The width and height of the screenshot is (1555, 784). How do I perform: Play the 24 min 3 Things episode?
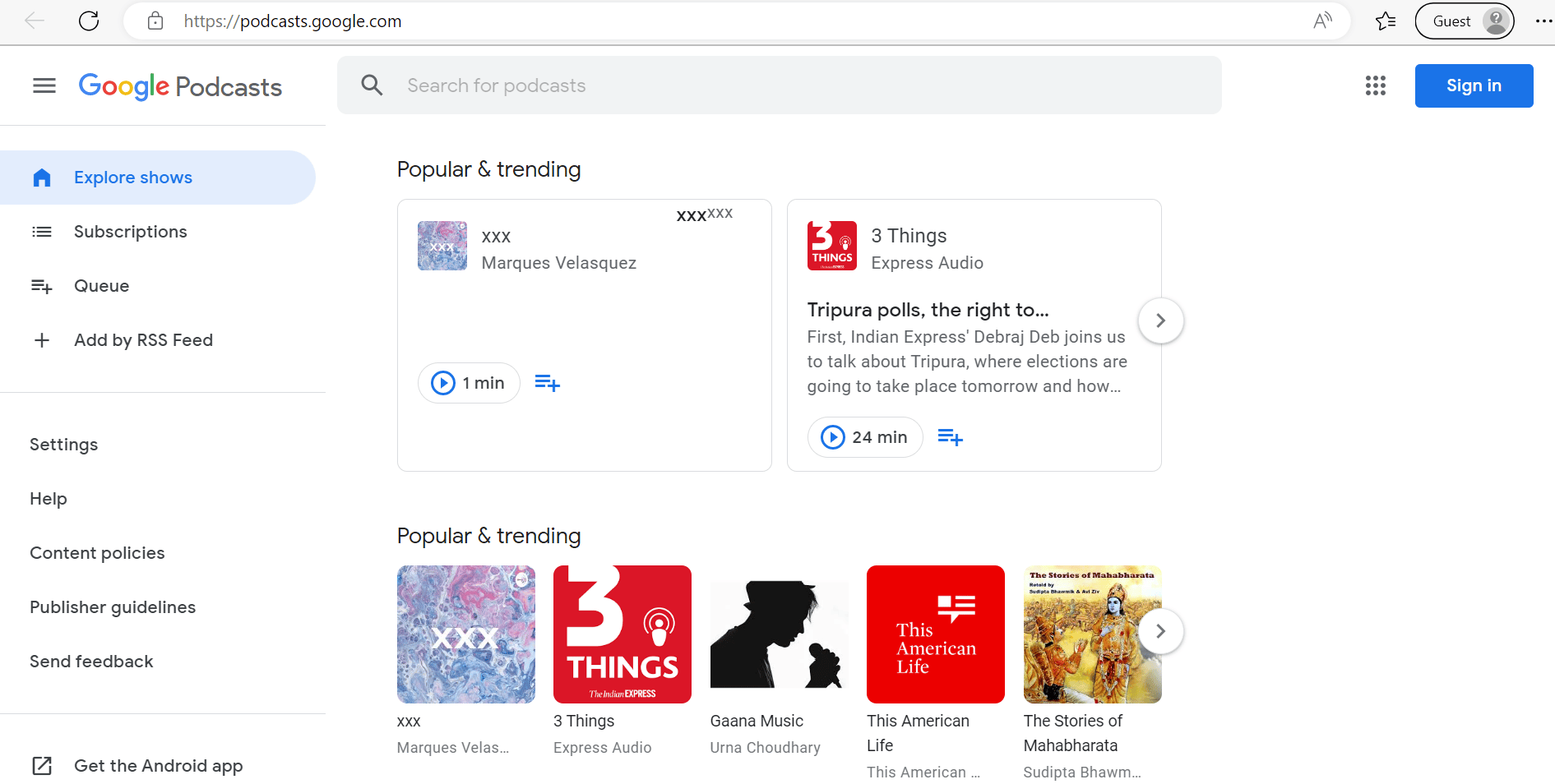pos(865,437)
